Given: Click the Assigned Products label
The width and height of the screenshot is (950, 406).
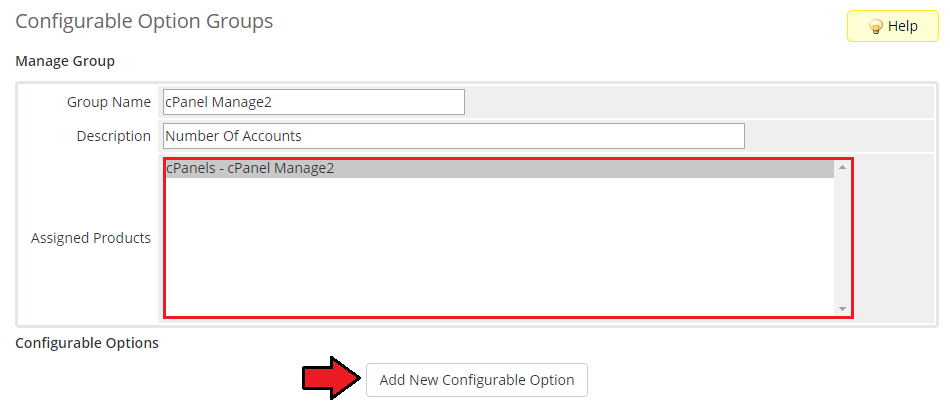Looking at the screenshot, I should 91,238.
